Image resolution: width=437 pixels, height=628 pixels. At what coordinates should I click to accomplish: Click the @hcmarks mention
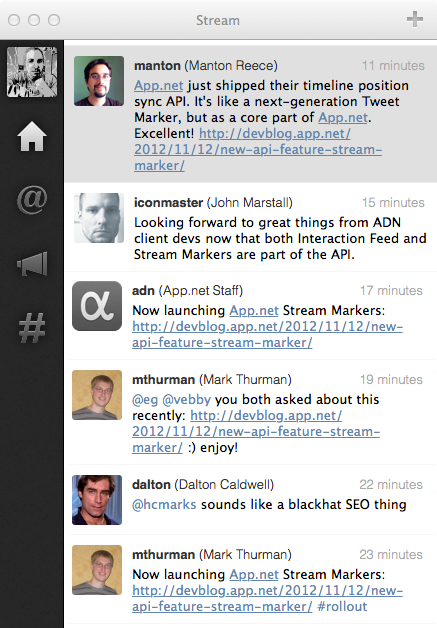point(164,504)
